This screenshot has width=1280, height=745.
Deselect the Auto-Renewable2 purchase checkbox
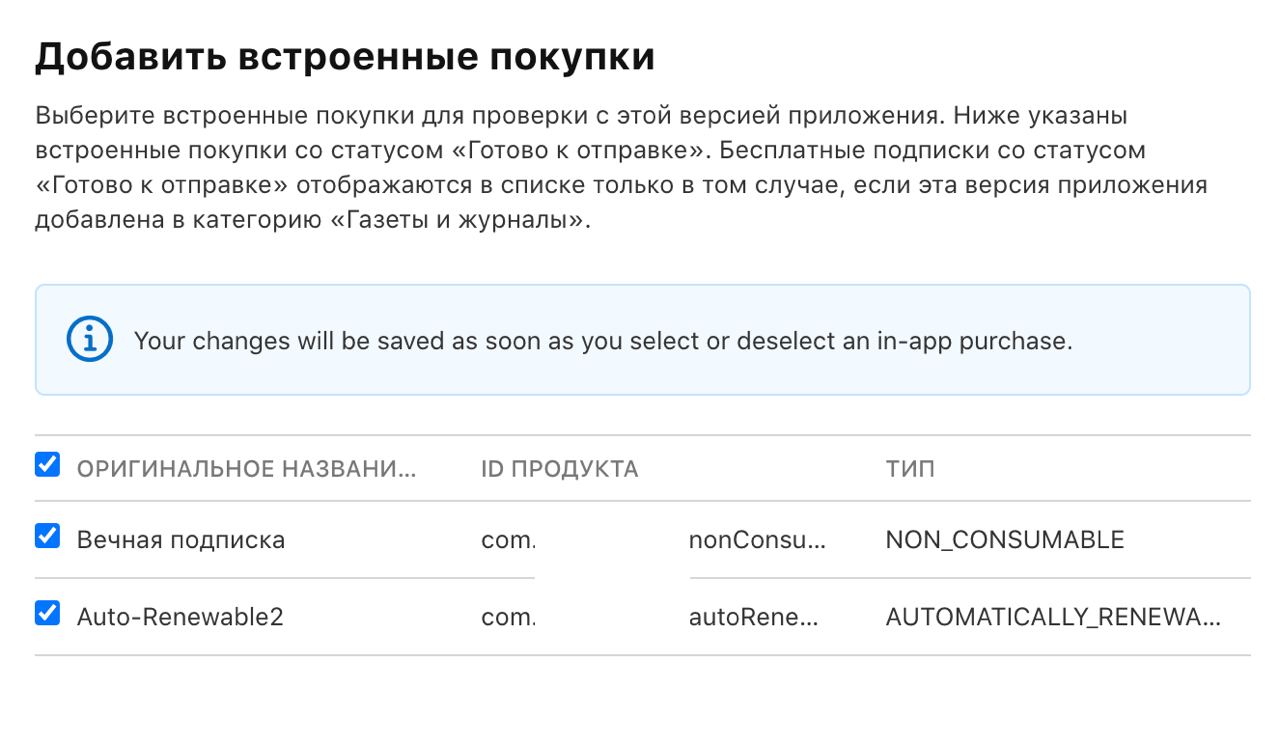(x=47, y=613)
